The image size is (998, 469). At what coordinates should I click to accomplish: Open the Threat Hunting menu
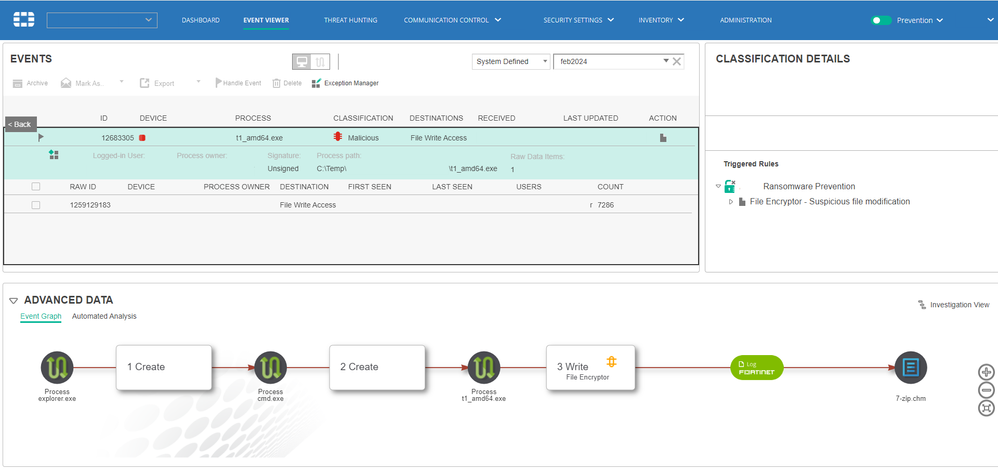[x=350, y=20]
